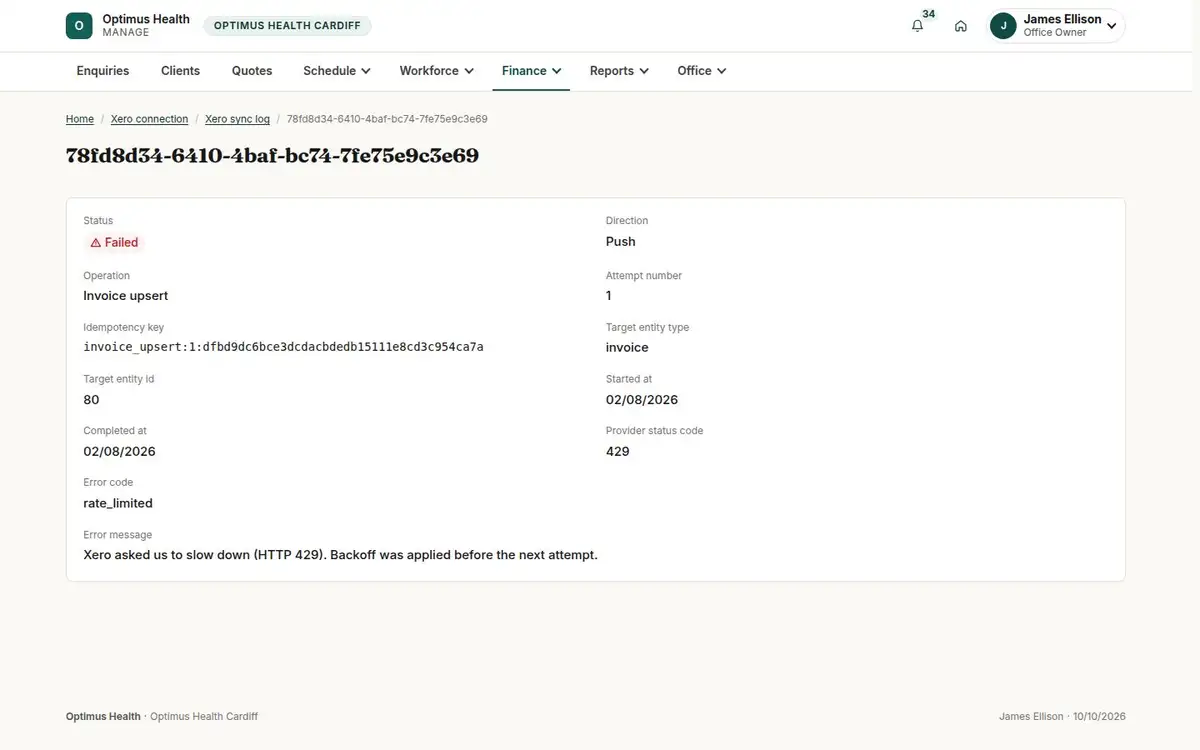The width and height of the screenshot is (1200, 750).
Task: Click the provider status code 429
Action: (x=618, y=451)
